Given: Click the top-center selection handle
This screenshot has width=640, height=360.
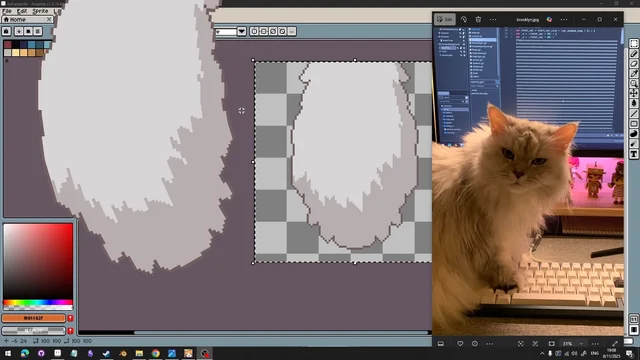Looking at the screenshot, I should coord(355,60).
